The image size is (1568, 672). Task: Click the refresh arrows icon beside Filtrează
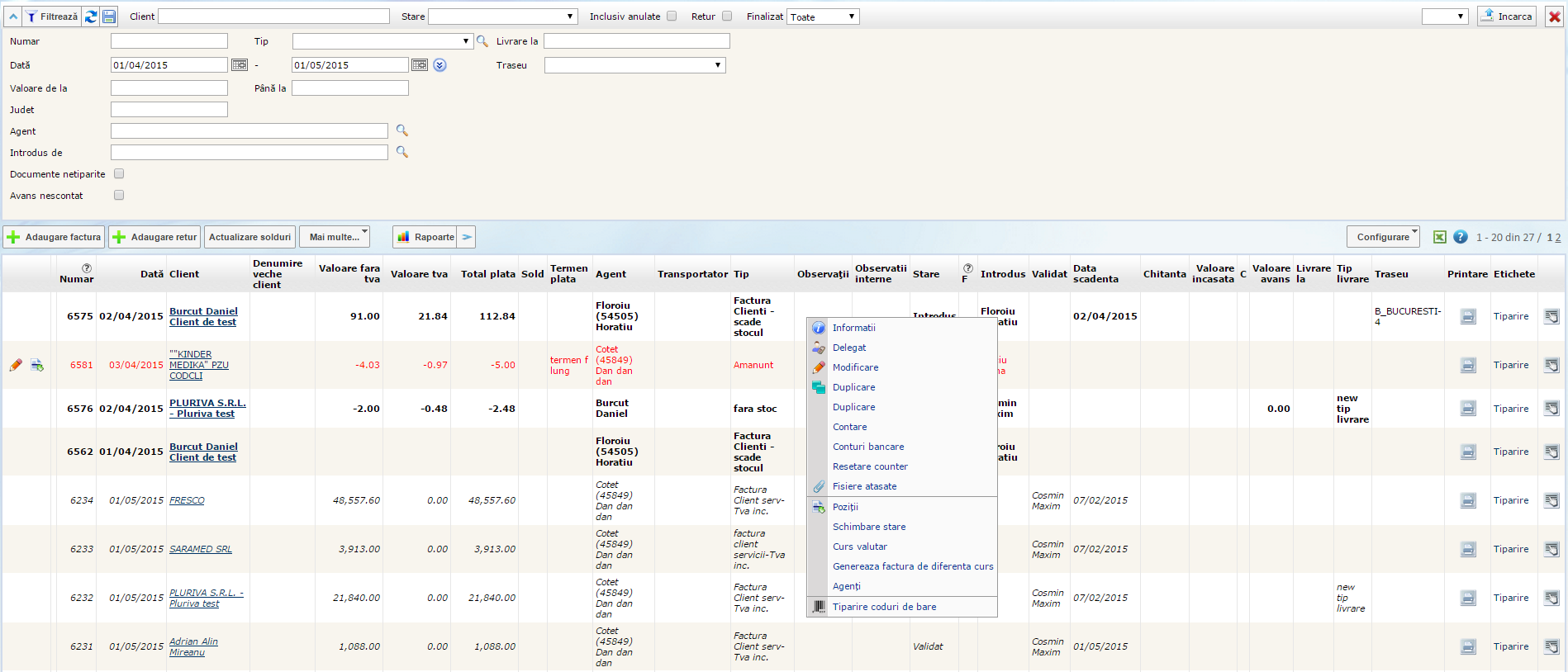(x=91, y=17)
